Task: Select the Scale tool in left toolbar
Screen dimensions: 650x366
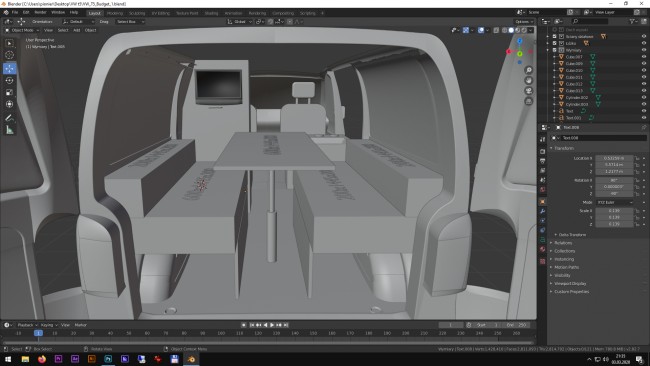Action: point(10,92)
